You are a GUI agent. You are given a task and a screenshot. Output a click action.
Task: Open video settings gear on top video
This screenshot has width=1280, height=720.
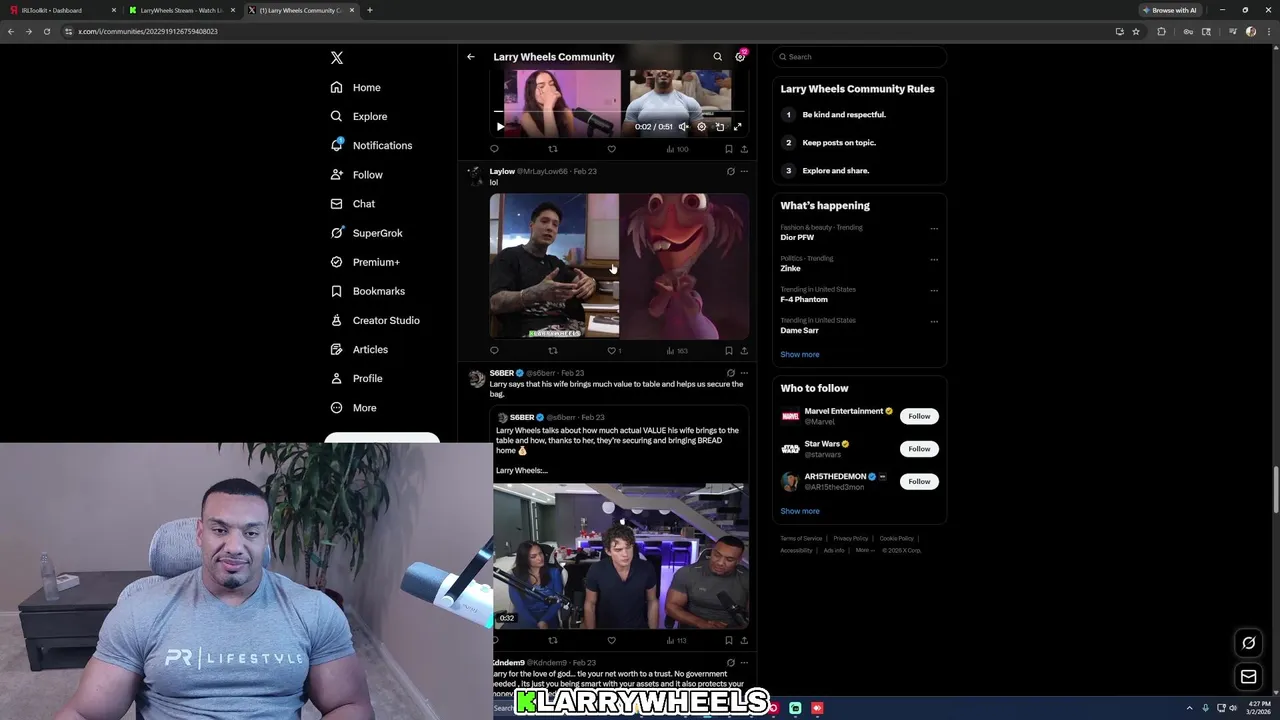pos(701,127)
